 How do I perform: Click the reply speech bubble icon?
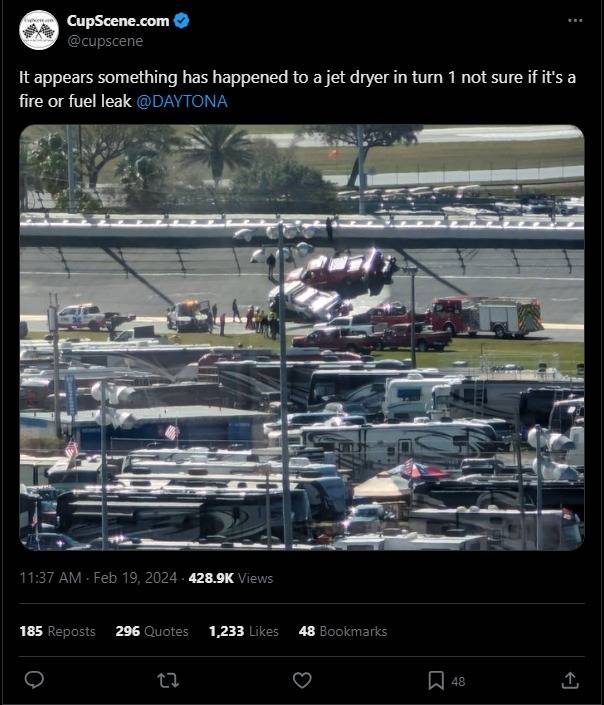tap(34, 680)
